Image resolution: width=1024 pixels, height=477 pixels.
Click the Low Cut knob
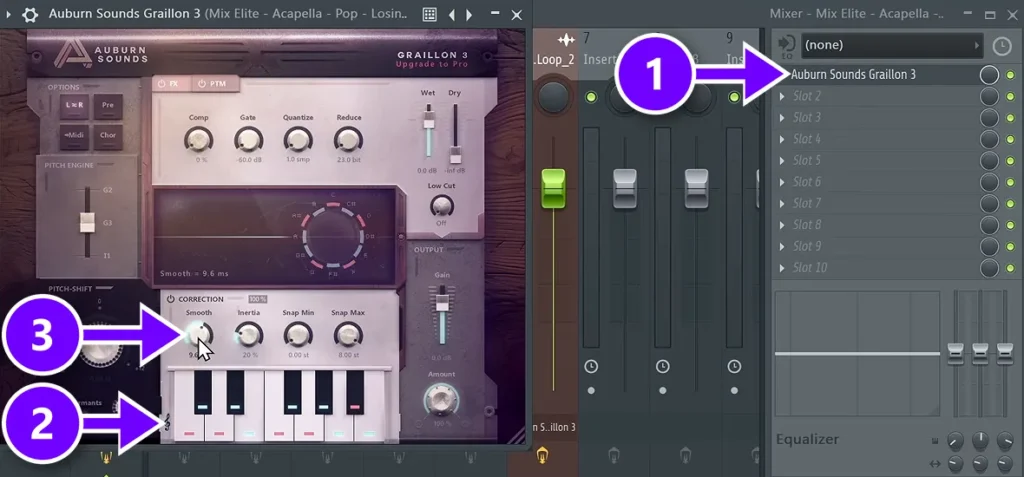coord(442,206)
